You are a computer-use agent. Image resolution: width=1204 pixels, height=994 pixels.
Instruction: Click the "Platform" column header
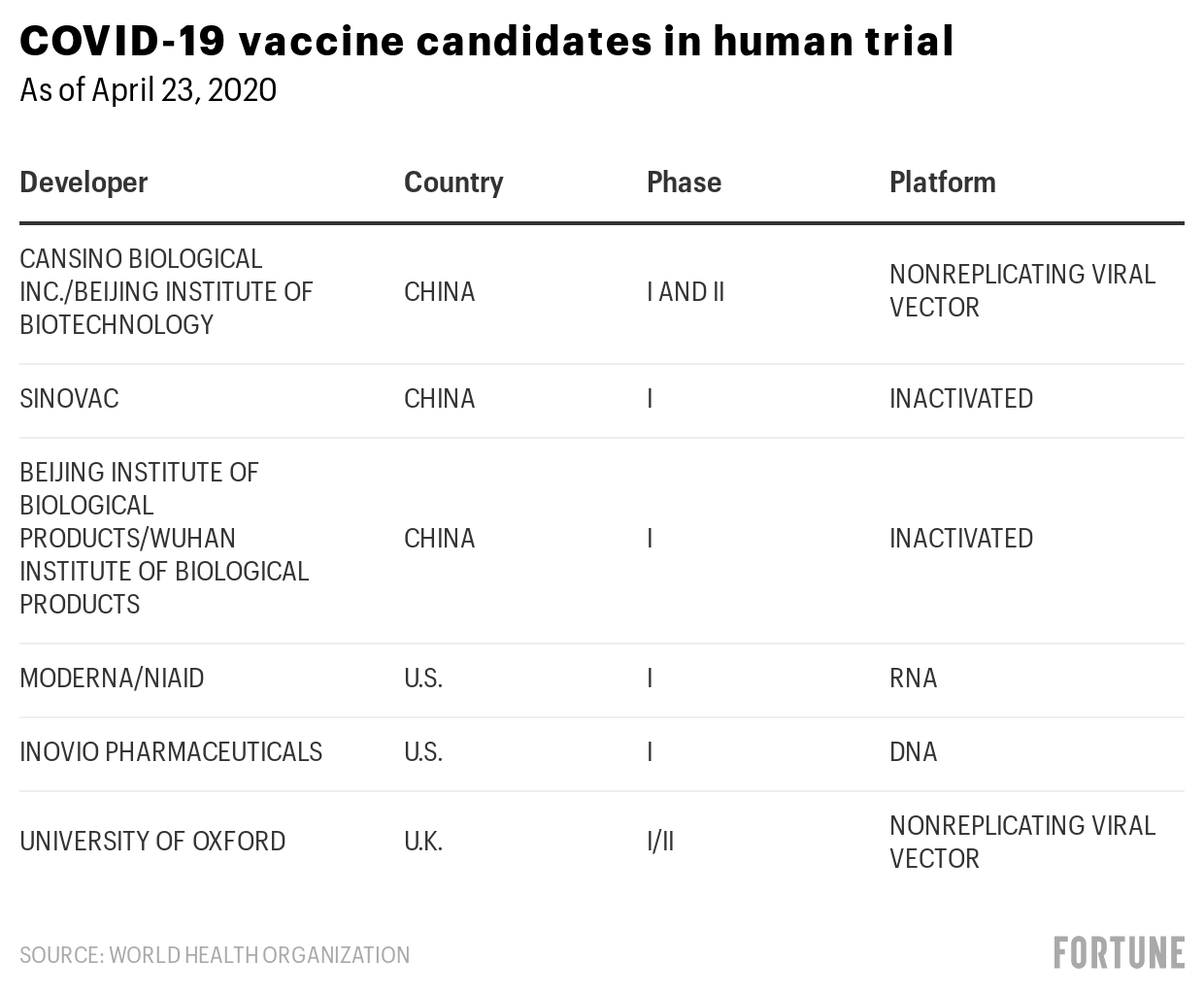tap(942, 182)
